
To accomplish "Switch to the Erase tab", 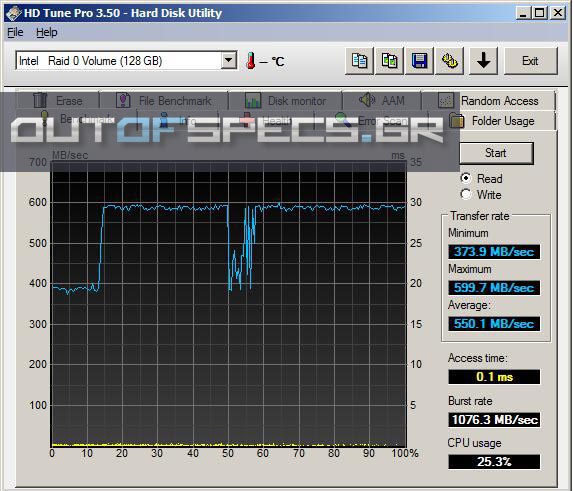I will point(58,100).
